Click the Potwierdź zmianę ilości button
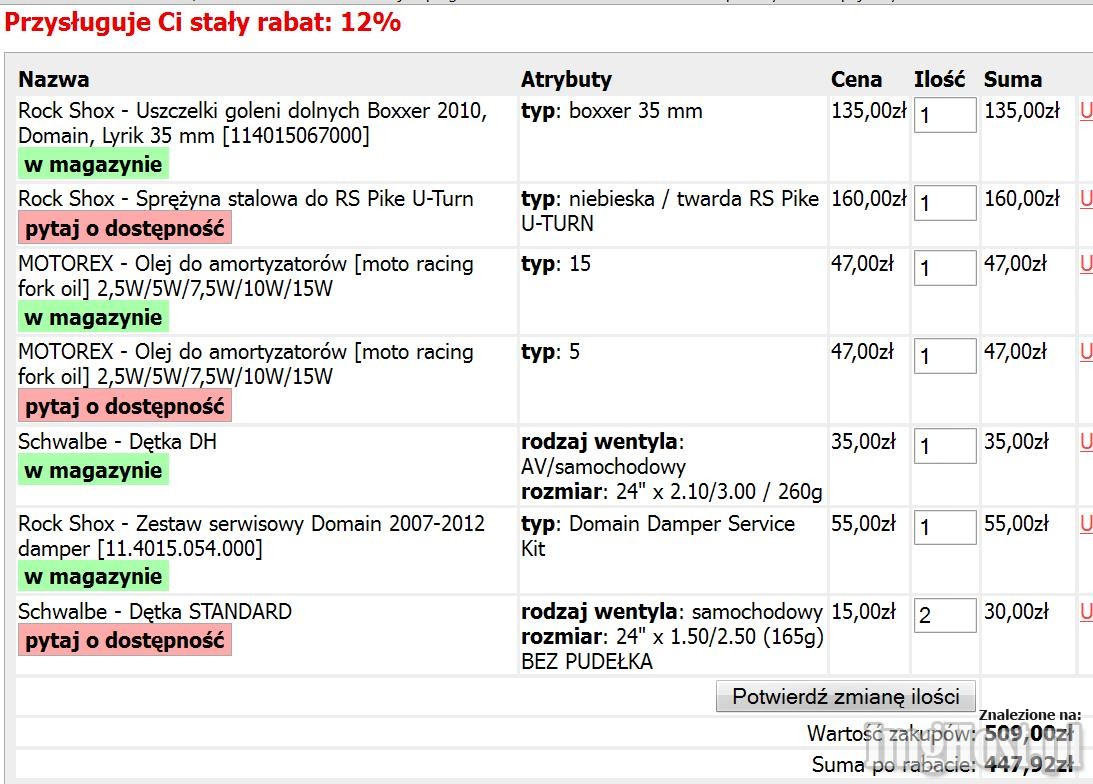Screen dimensions: 1093x784 pos(846,696)
